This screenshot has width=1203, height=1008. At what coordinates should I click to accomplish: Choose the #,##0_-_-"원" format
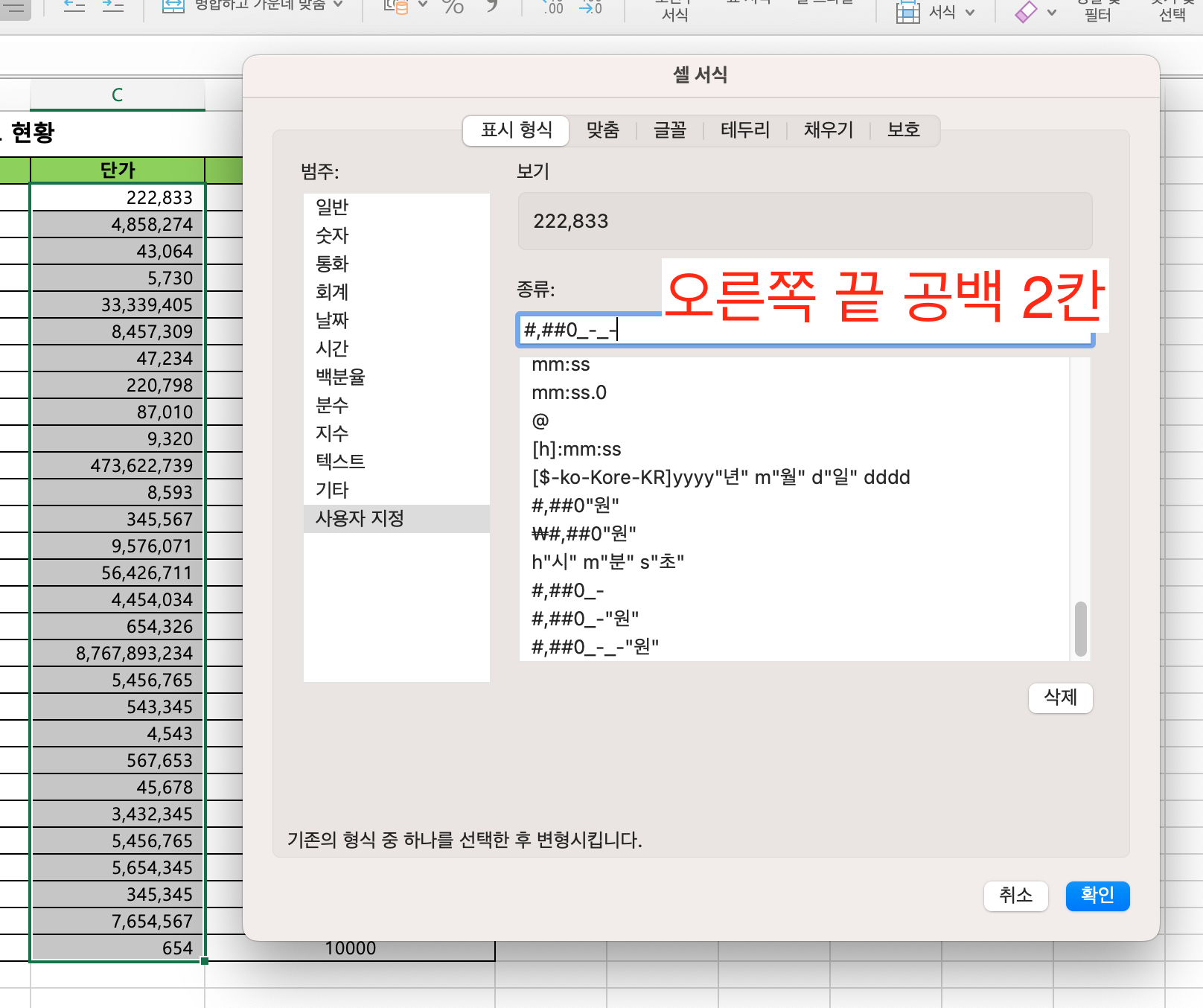pos(794,647)
